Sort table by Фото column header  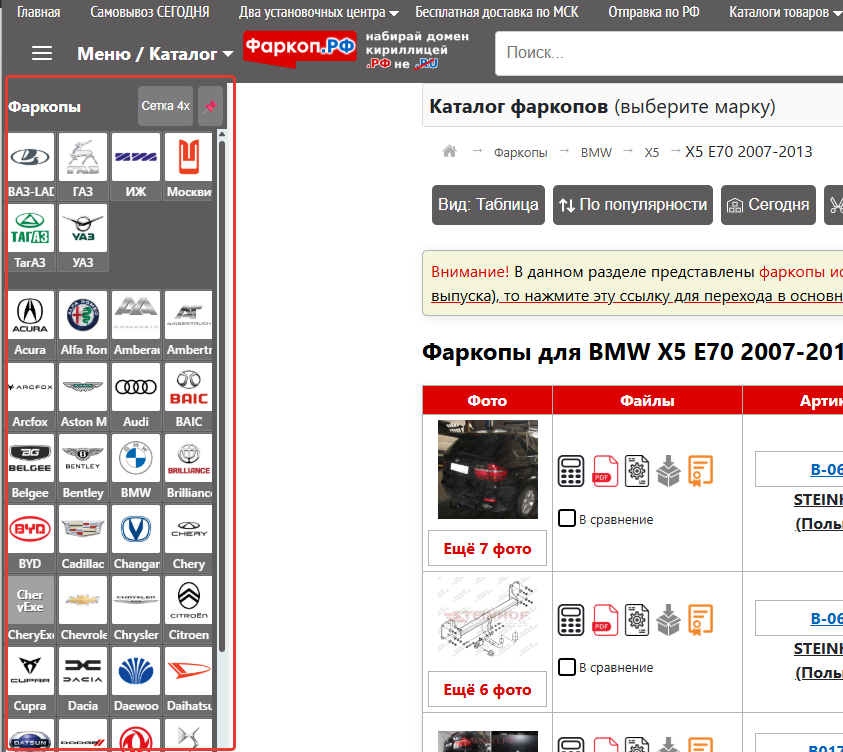[487, 400]
